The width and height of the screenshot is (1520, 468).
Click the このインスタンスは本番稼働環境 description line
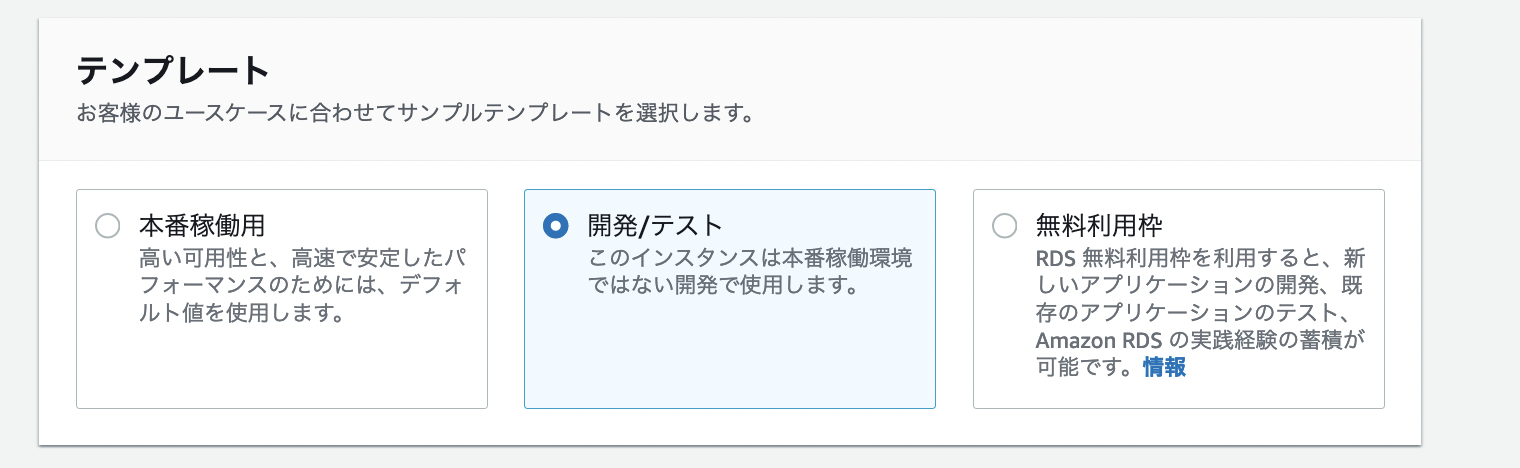point(749,258)
